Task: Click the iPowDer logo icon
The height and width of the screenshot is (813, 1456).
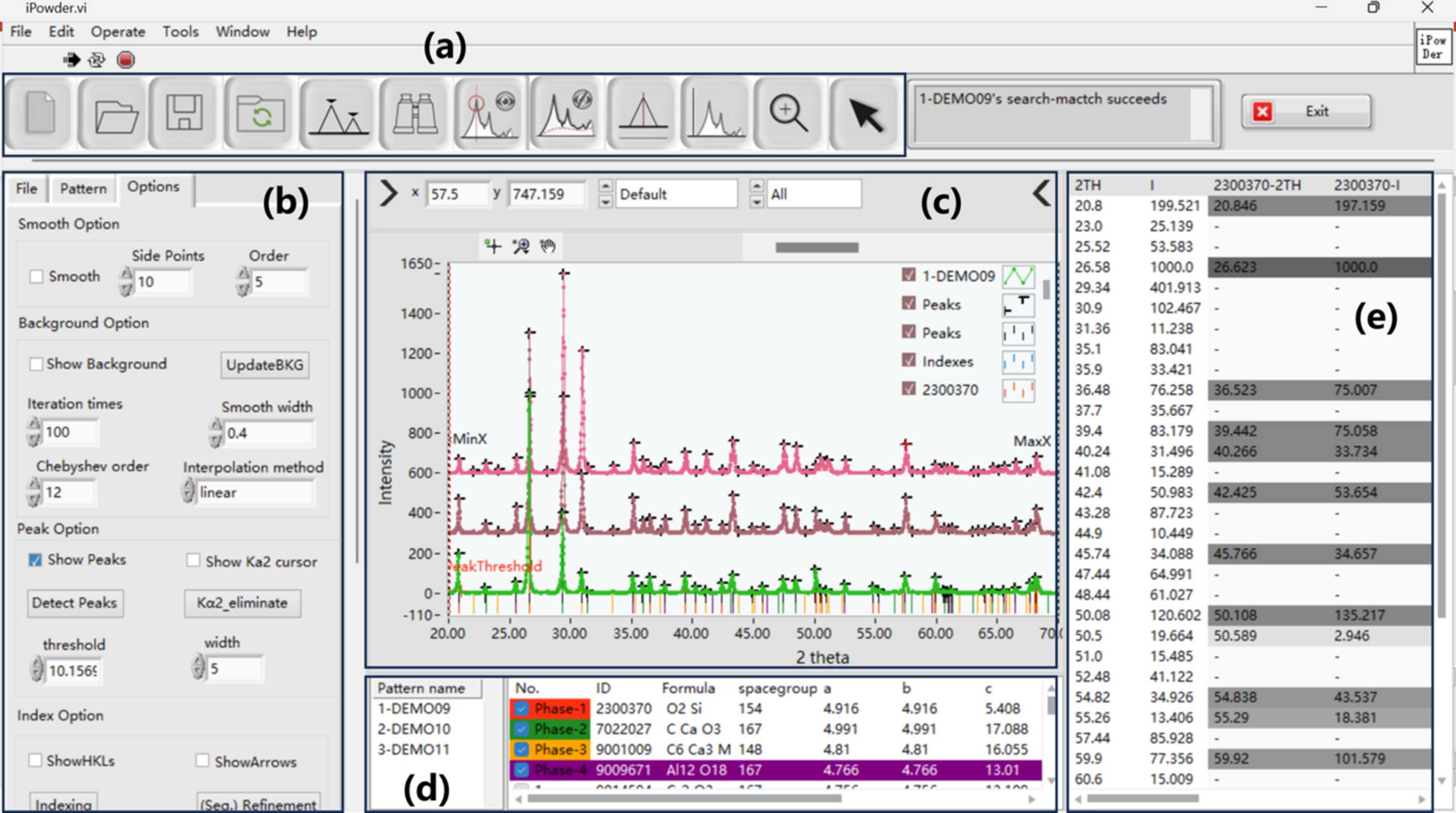Action: click(1433, 48)
